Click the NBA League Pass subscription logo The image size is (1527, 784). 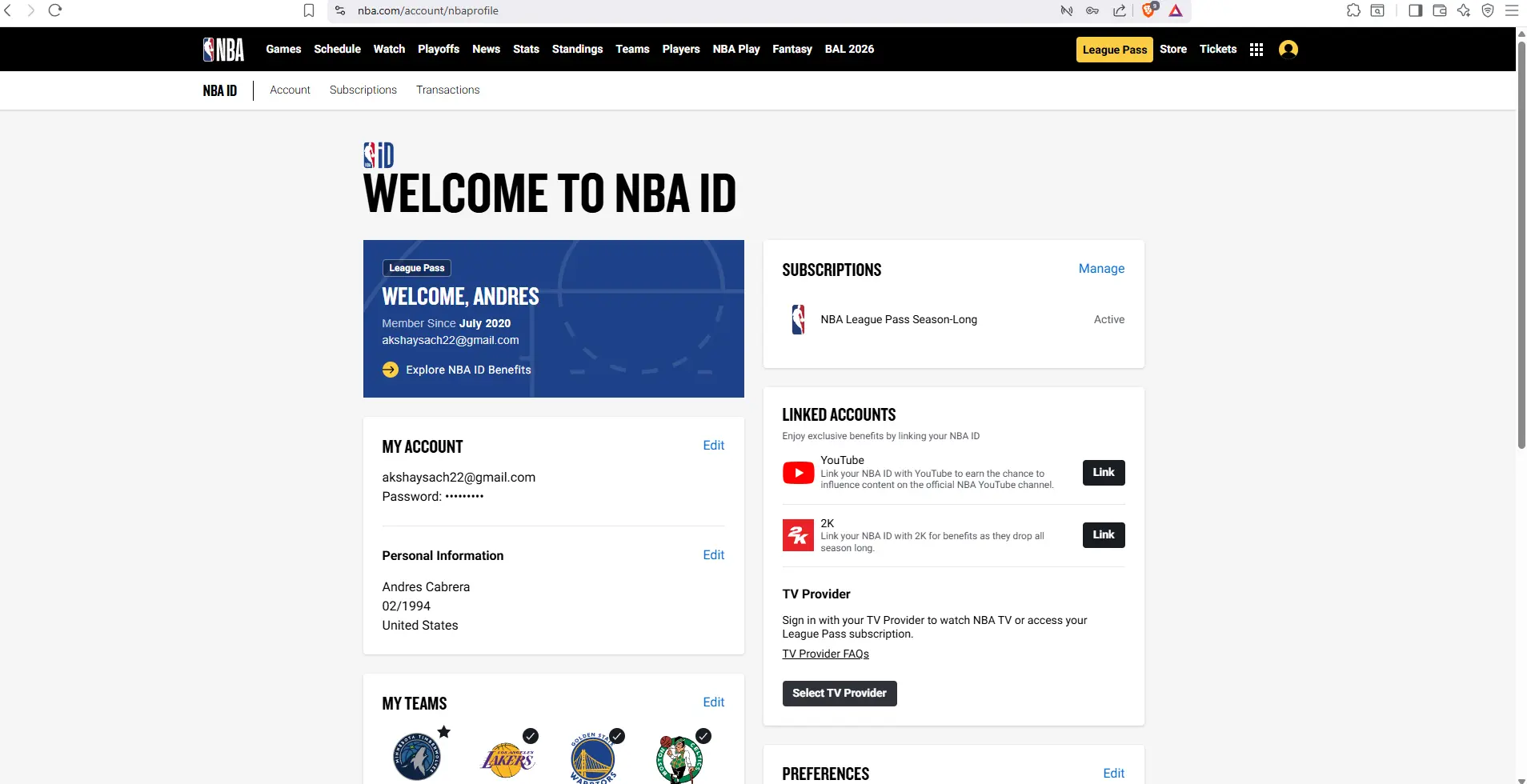[x=798, y=319]
